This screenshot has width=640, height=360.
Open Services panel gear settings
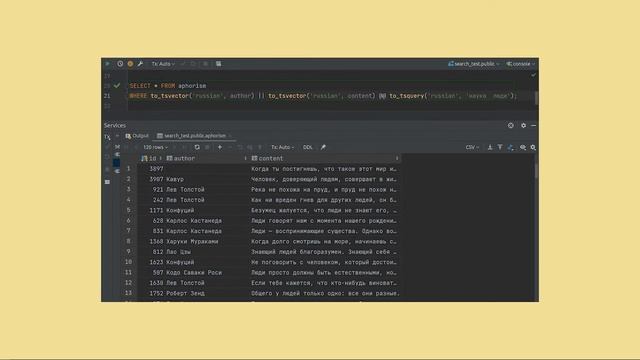523,125
